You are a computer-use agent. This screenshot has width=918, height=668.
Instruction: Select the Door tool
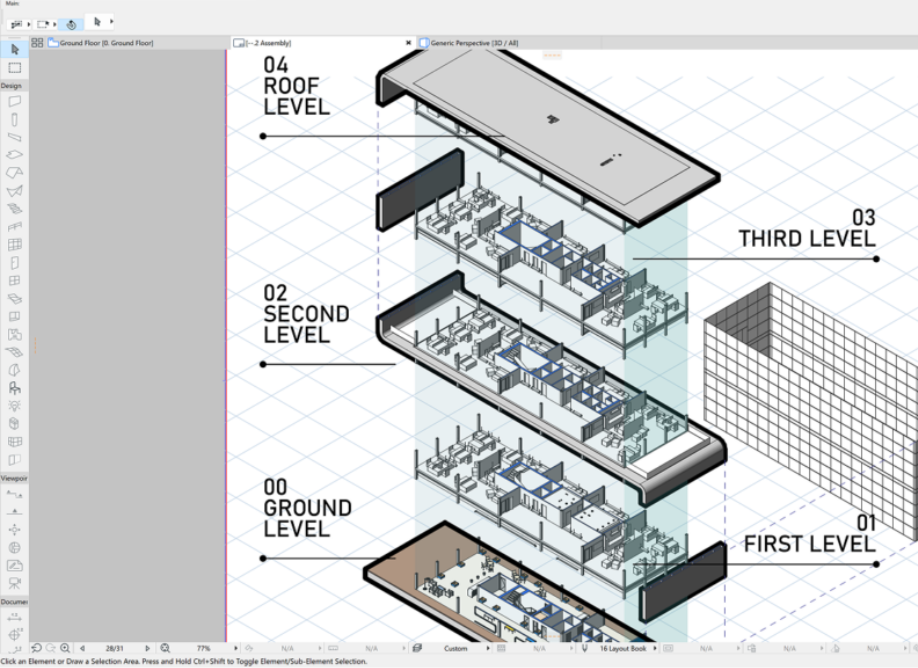point(15,263)
